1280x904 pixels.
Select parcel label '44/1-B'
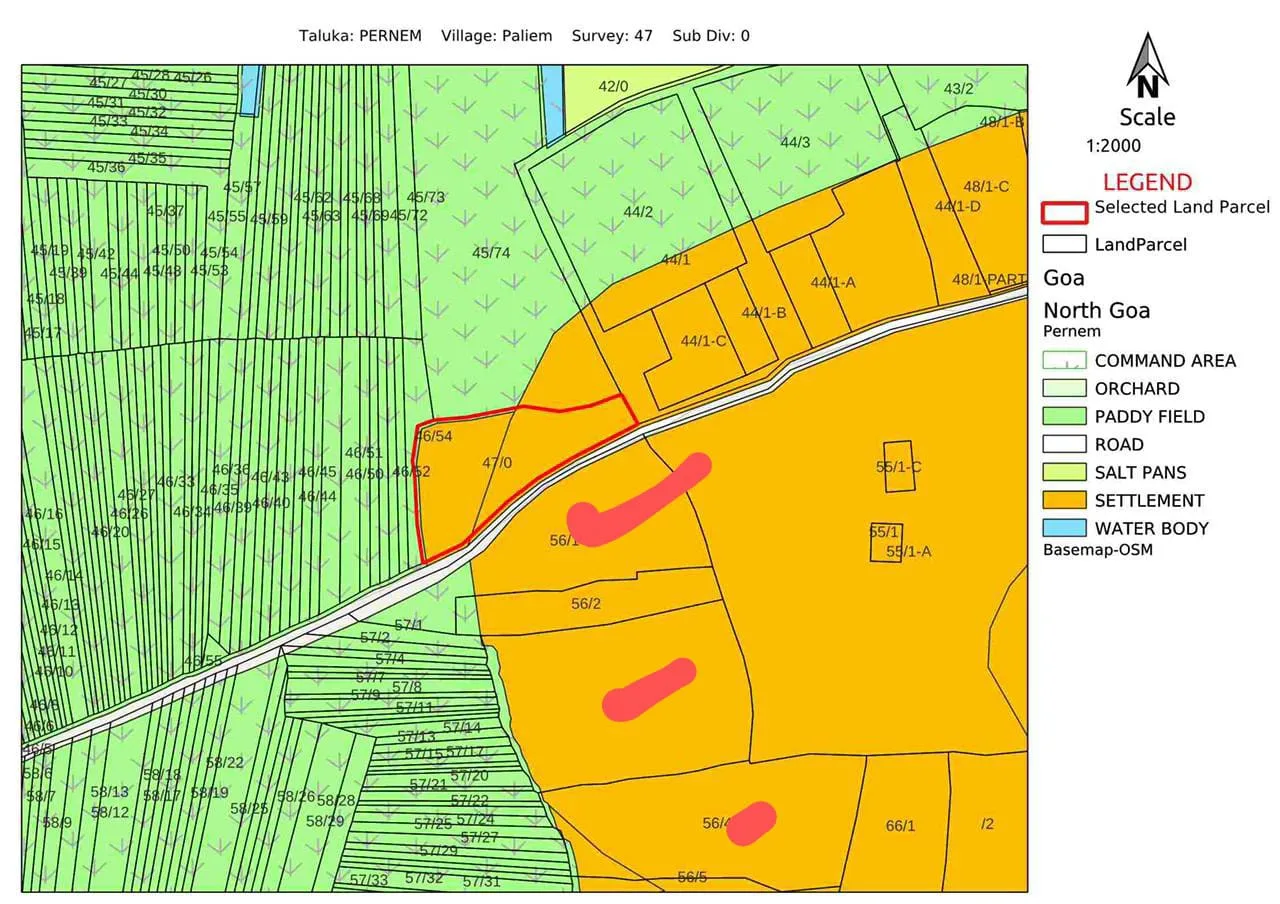click(764, 313)
